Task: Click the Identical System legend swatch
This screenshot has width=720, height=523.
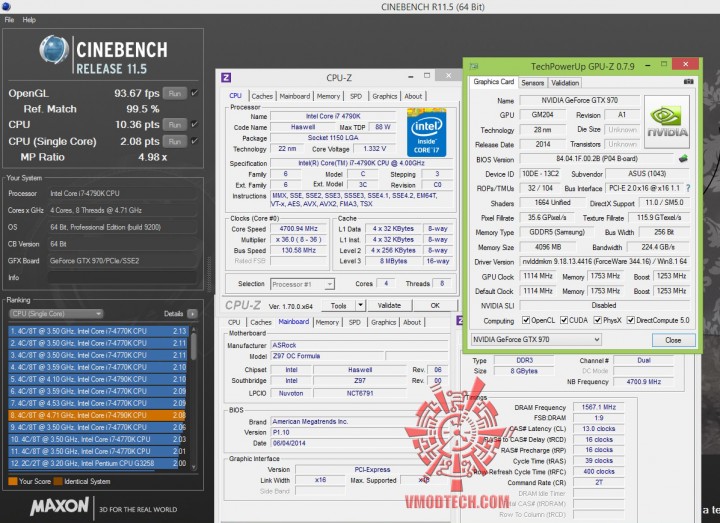Action: click(x=58, y=481)
